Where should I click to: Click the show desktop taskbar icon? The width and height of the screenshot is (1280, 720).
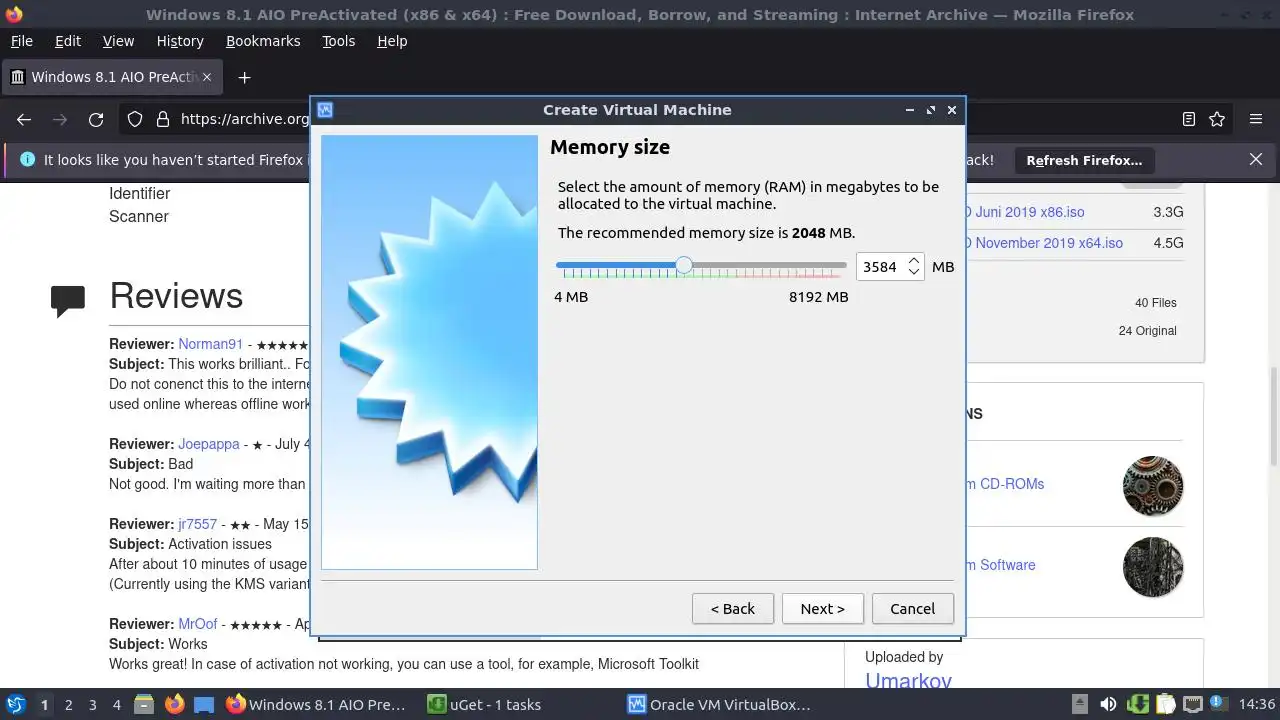pyautogui.click(x=204, y=704)
